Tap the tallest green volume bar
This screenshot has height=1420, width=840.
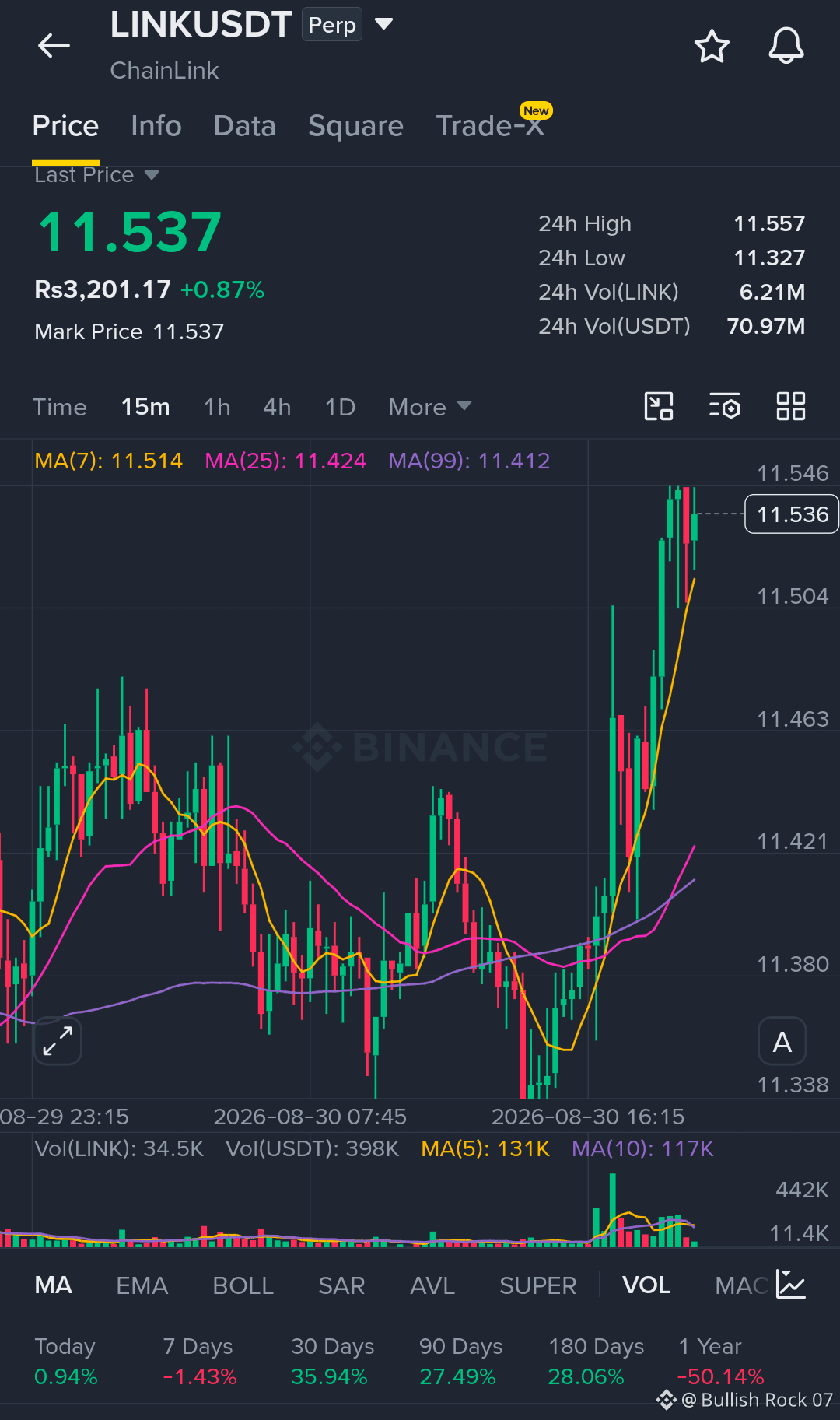[x=613, y=1210]
